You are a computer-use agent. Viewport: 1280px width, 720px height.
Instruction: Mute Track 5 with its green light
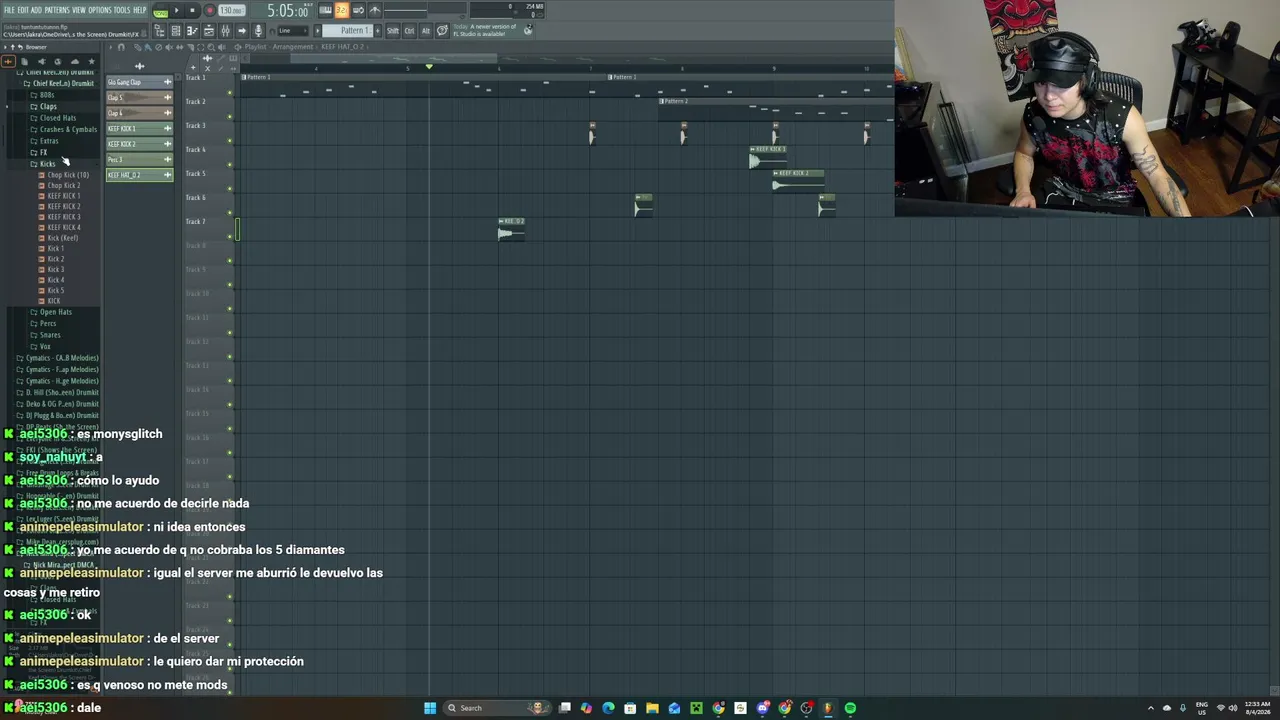click(x=230, y=189)
